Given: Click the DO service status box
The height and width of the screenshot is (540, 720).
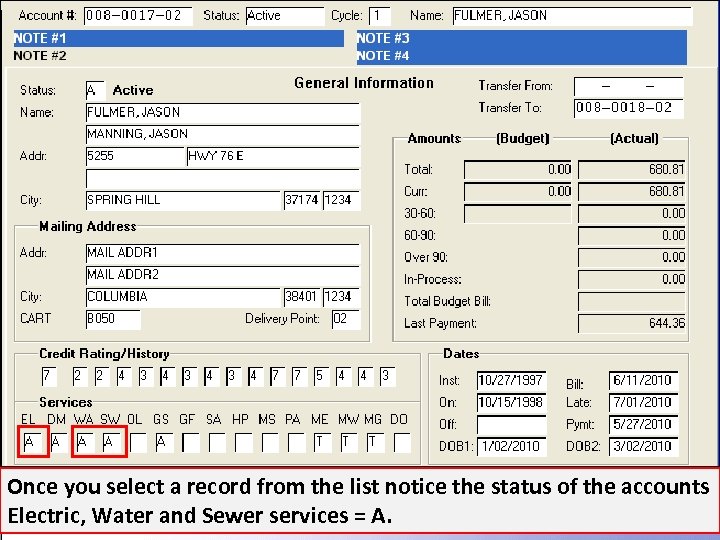Looking at the screenshot, I should tap(402, 443).
